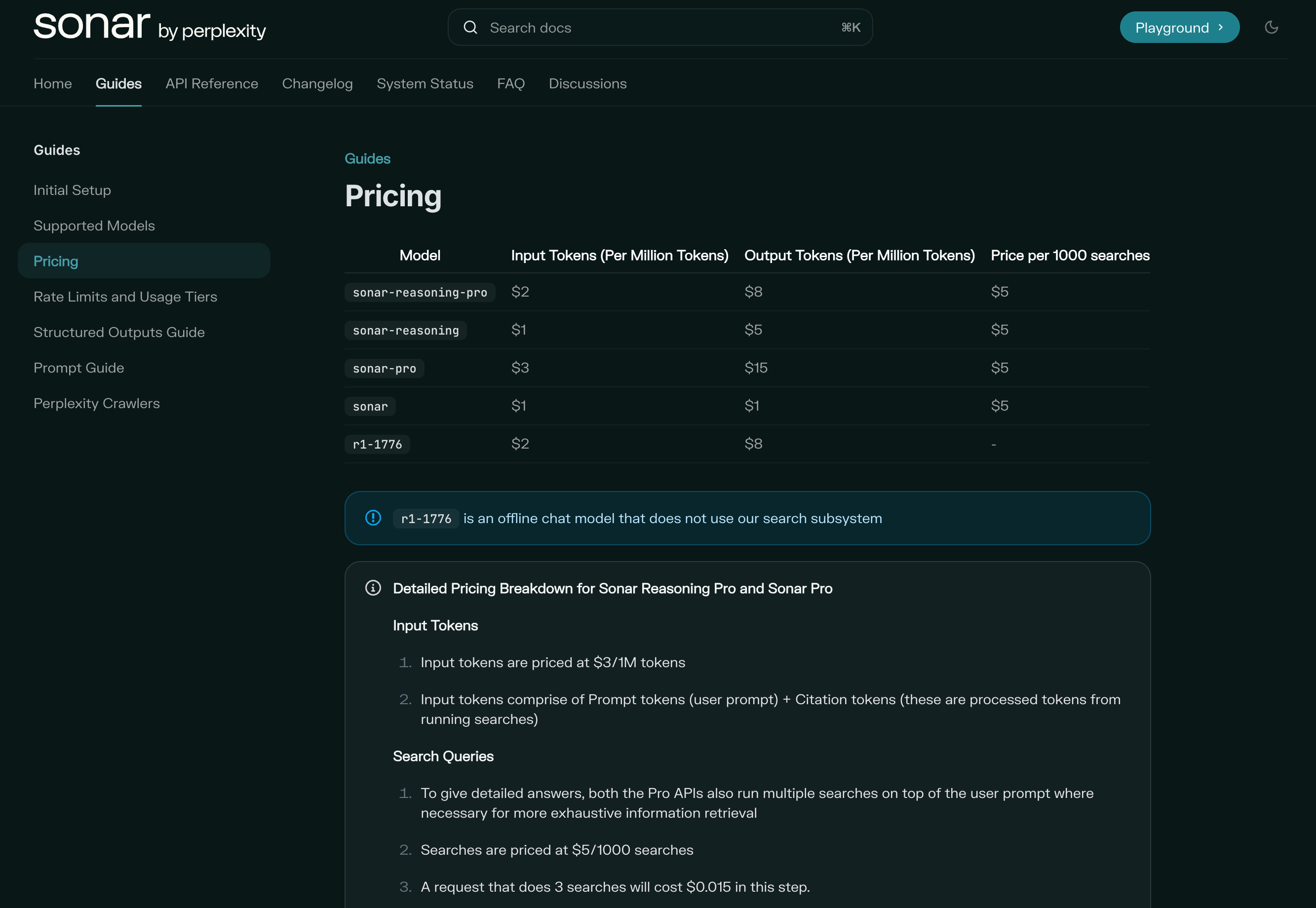Focus the Search docs field

coord(660,27)
